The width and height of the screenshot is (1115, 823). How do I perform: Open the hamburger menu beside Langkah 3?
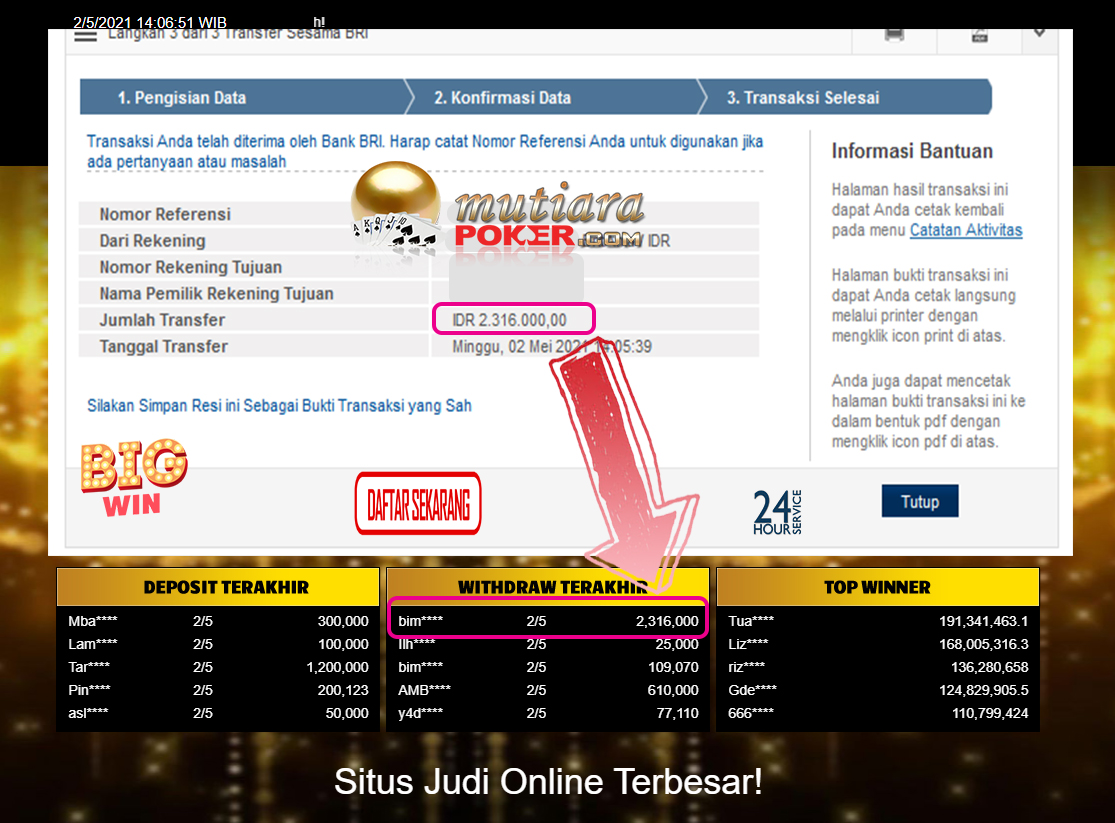[x=85, y=36]
